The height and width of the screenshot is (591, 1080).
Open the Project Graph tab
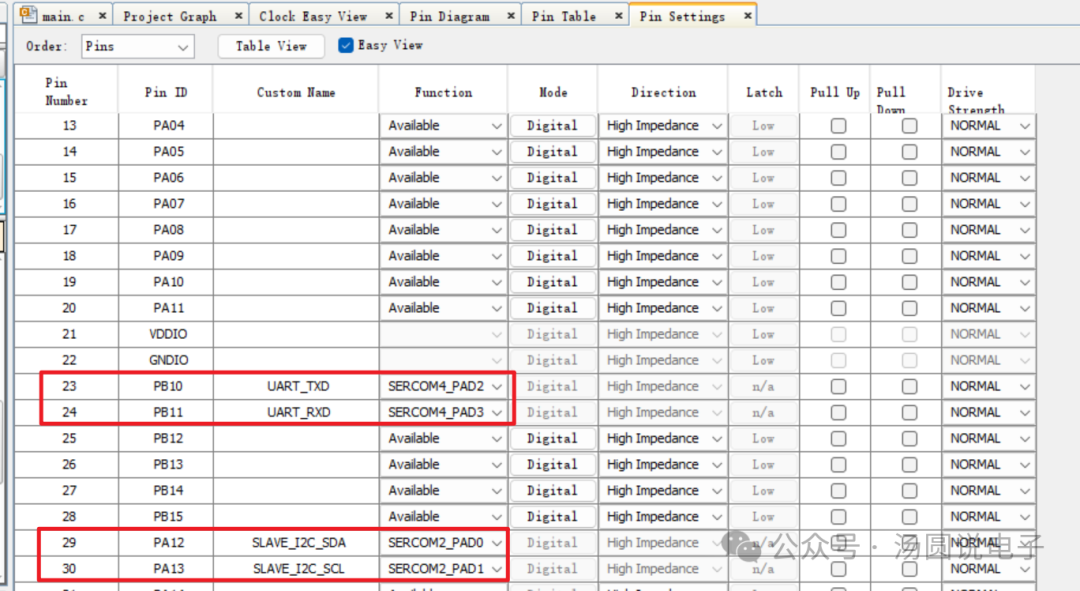(x=169, y=16)
